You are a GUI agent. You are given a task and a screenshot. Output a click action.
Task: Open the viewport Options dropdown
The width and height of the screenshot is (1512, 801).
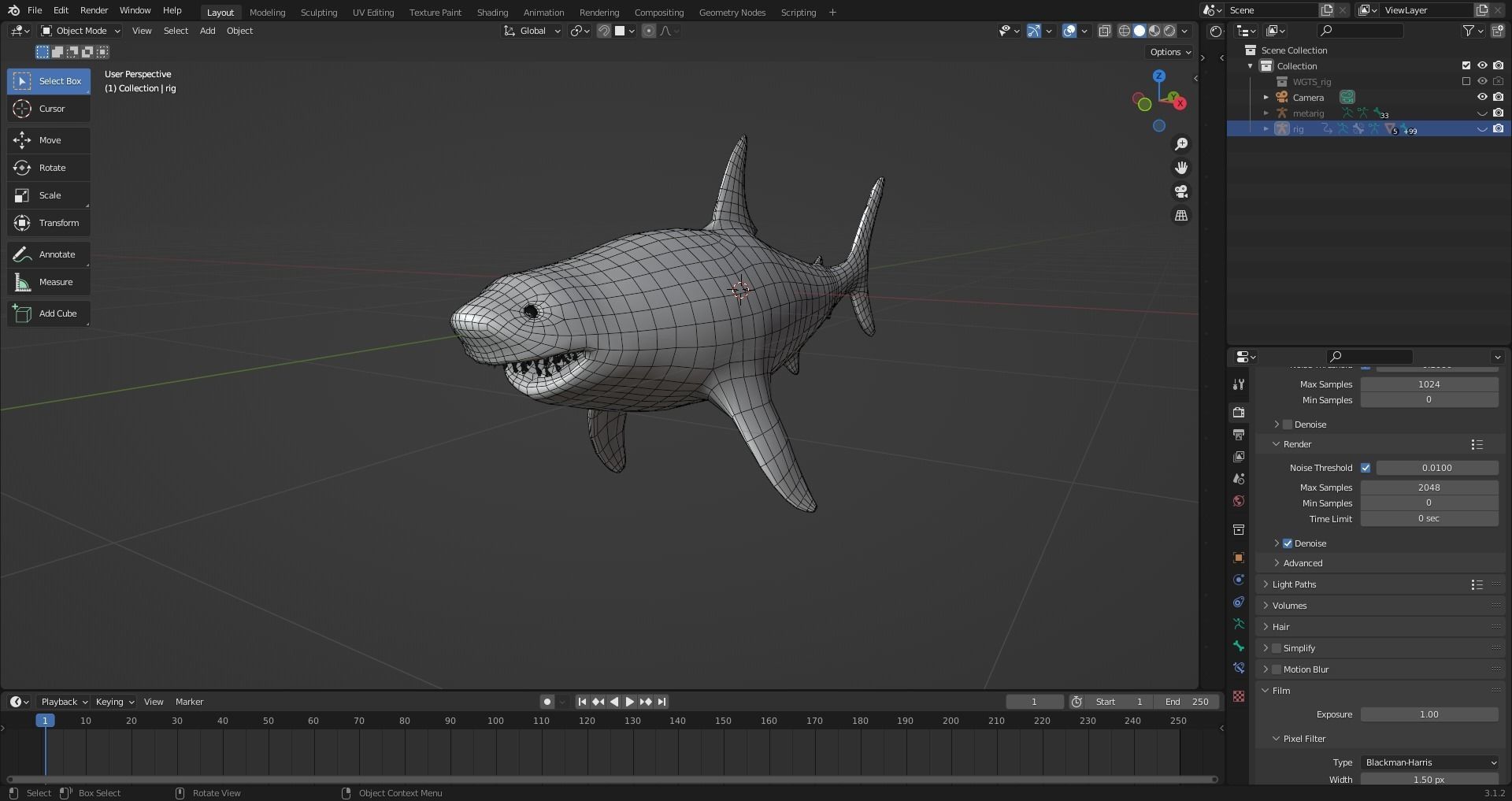[1170, 52]
